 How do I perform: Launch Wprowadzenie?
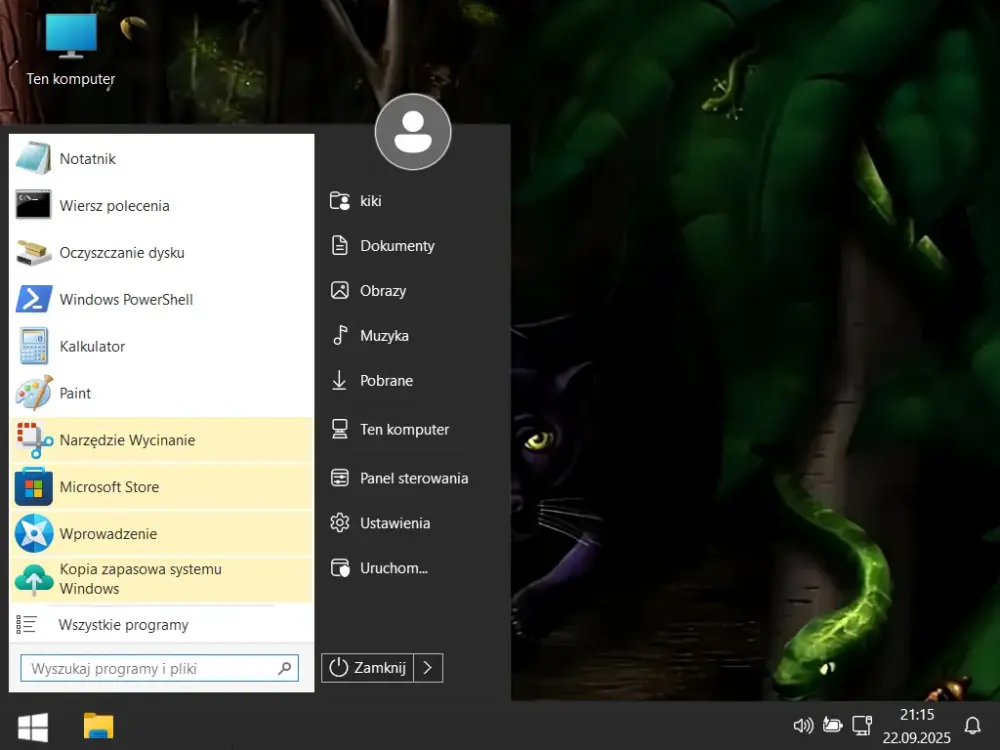[104, 534]
